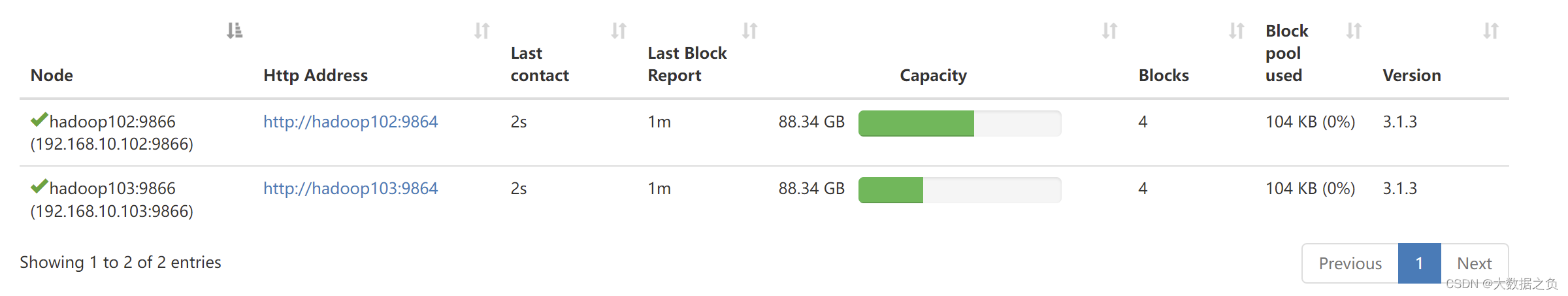This screenshot has width=1568, height=296.
Task: Open http://hadoop103:9864 link
Action: point(350,188)
